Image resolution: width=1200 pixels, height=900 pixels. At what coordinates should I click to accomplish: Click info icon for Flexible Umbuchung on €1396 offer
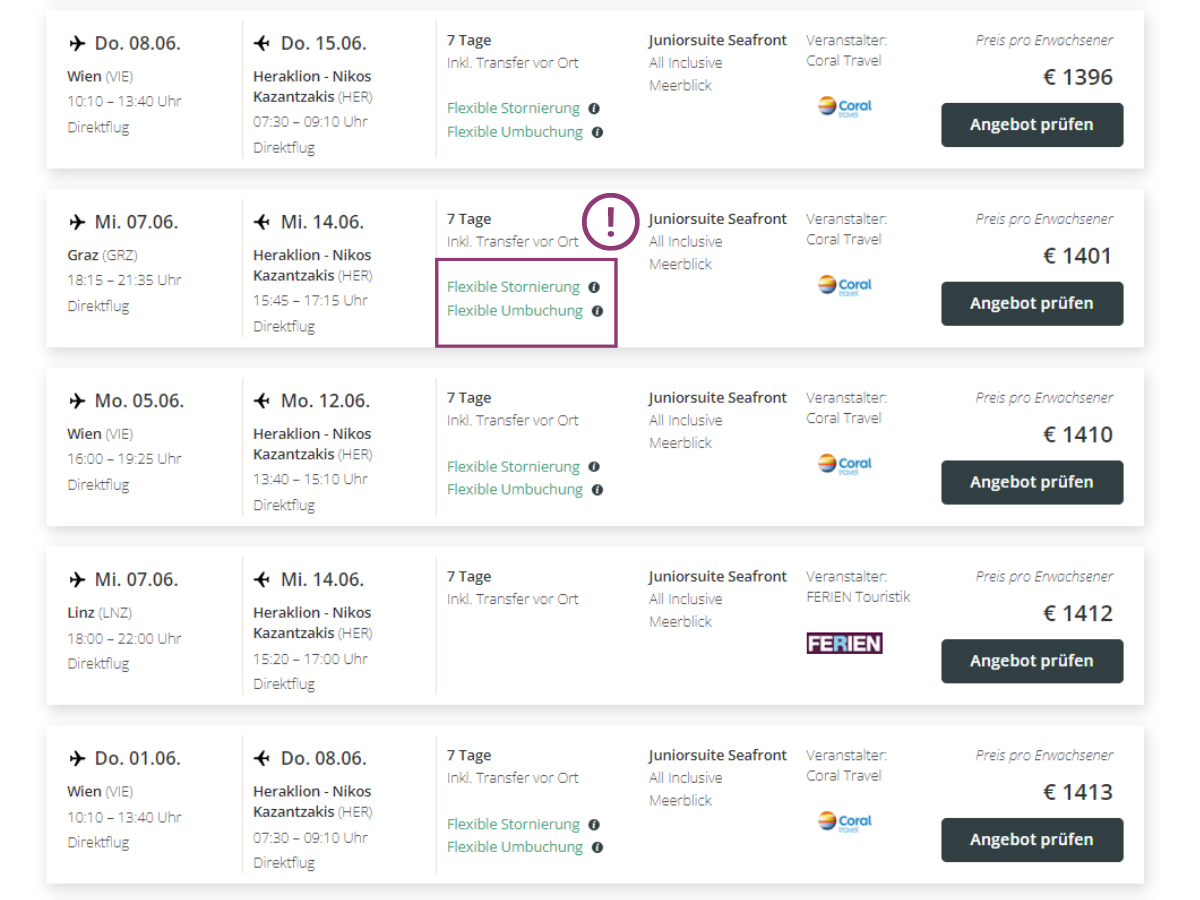pos(597,132)
